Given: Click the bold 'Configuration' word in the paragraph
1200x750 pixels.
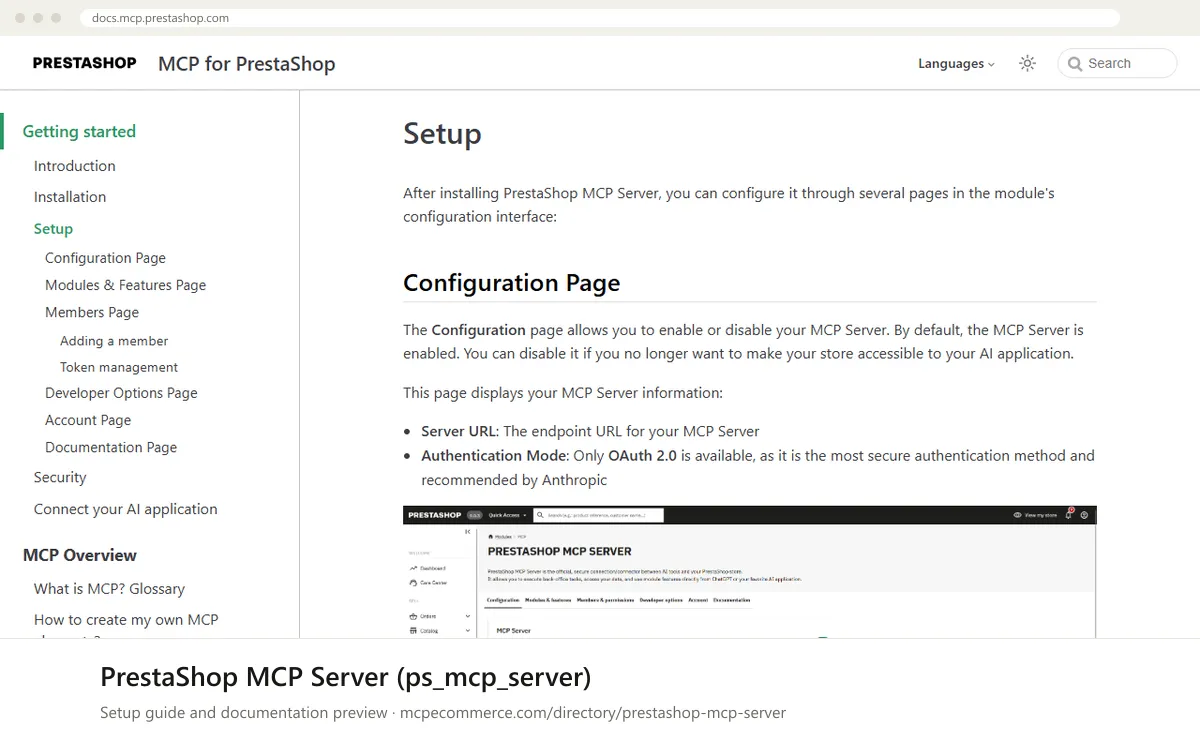Looking at the screenshot, I should [x=478, y=329].
